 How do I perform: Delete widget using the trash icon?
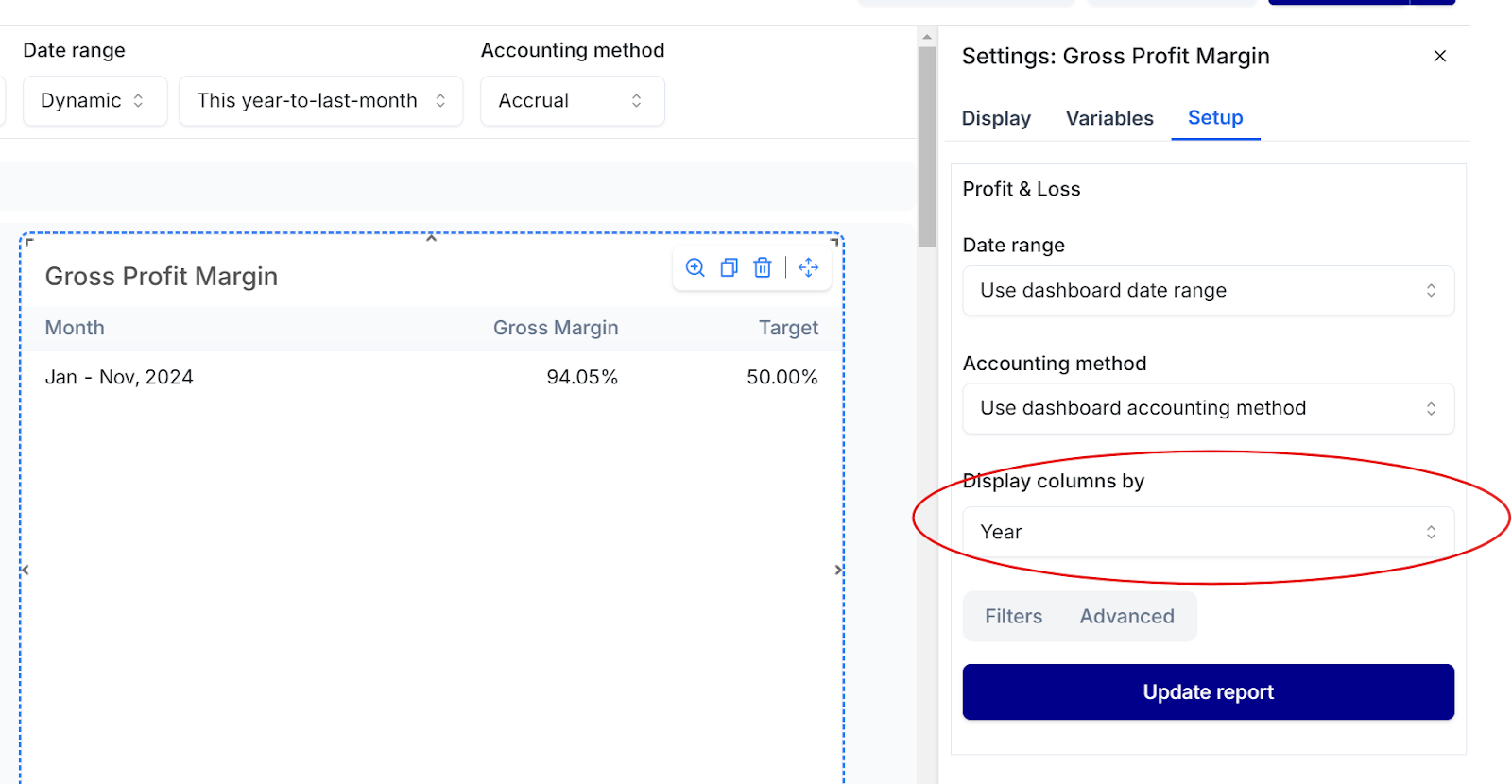coord(763,267)
